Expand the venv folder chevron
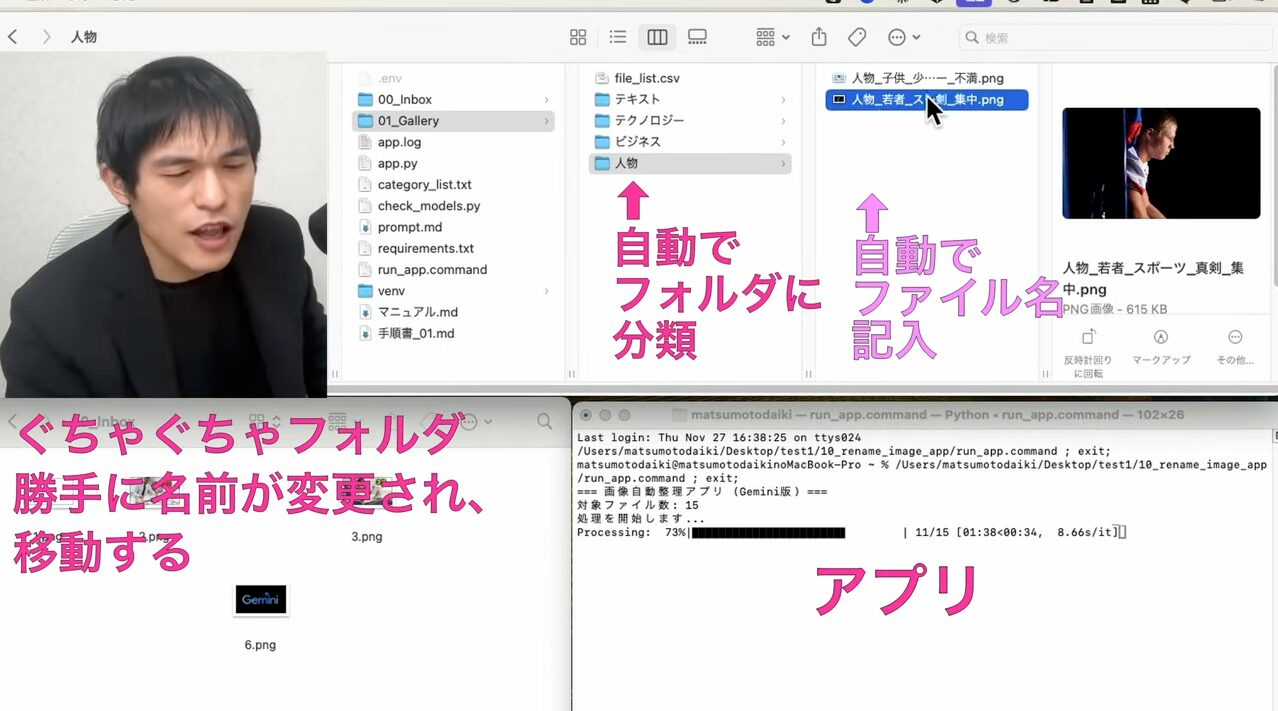1278x711 pixels. click(x=546, y=291)
